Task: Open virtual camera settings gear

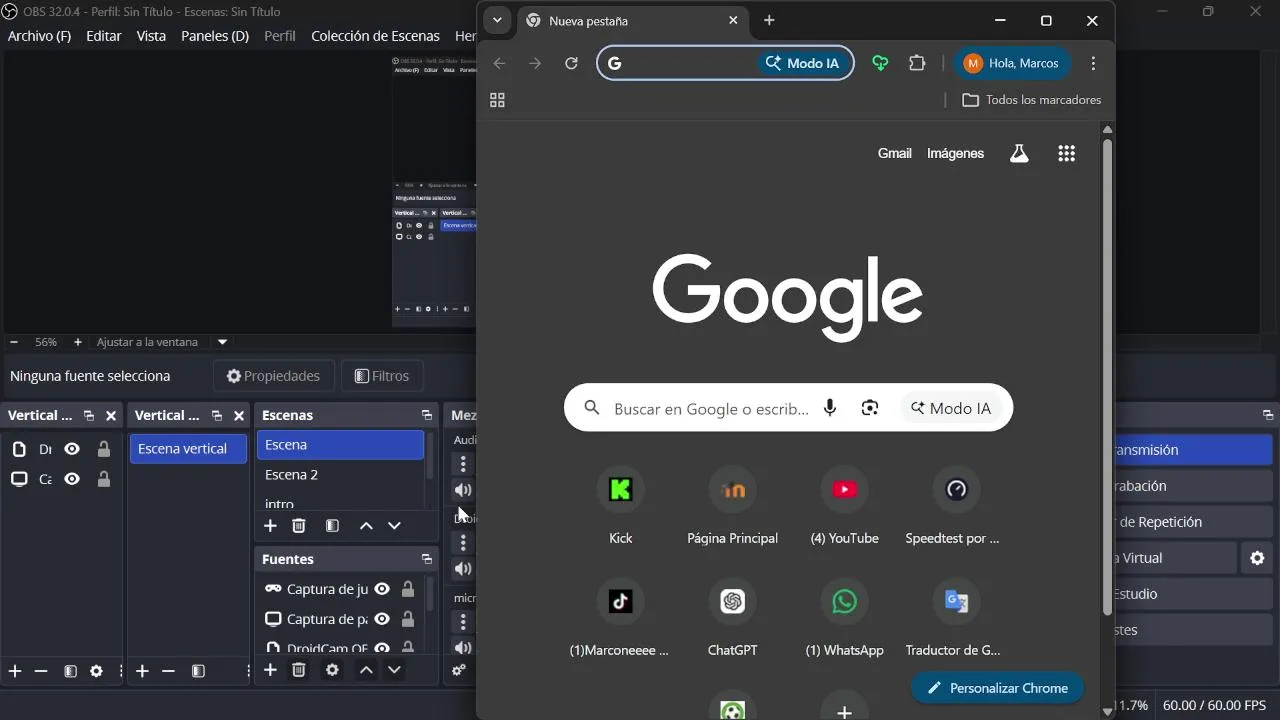Action: tap(1257, 558)
